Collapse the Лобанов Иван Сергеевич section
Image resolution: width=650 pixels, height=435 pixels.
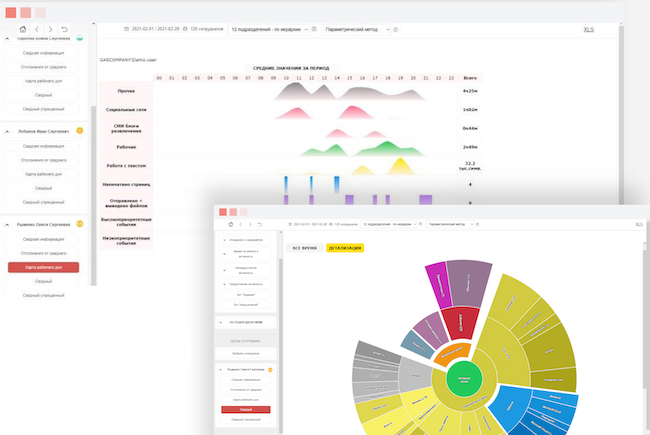[x=7, y=131]
